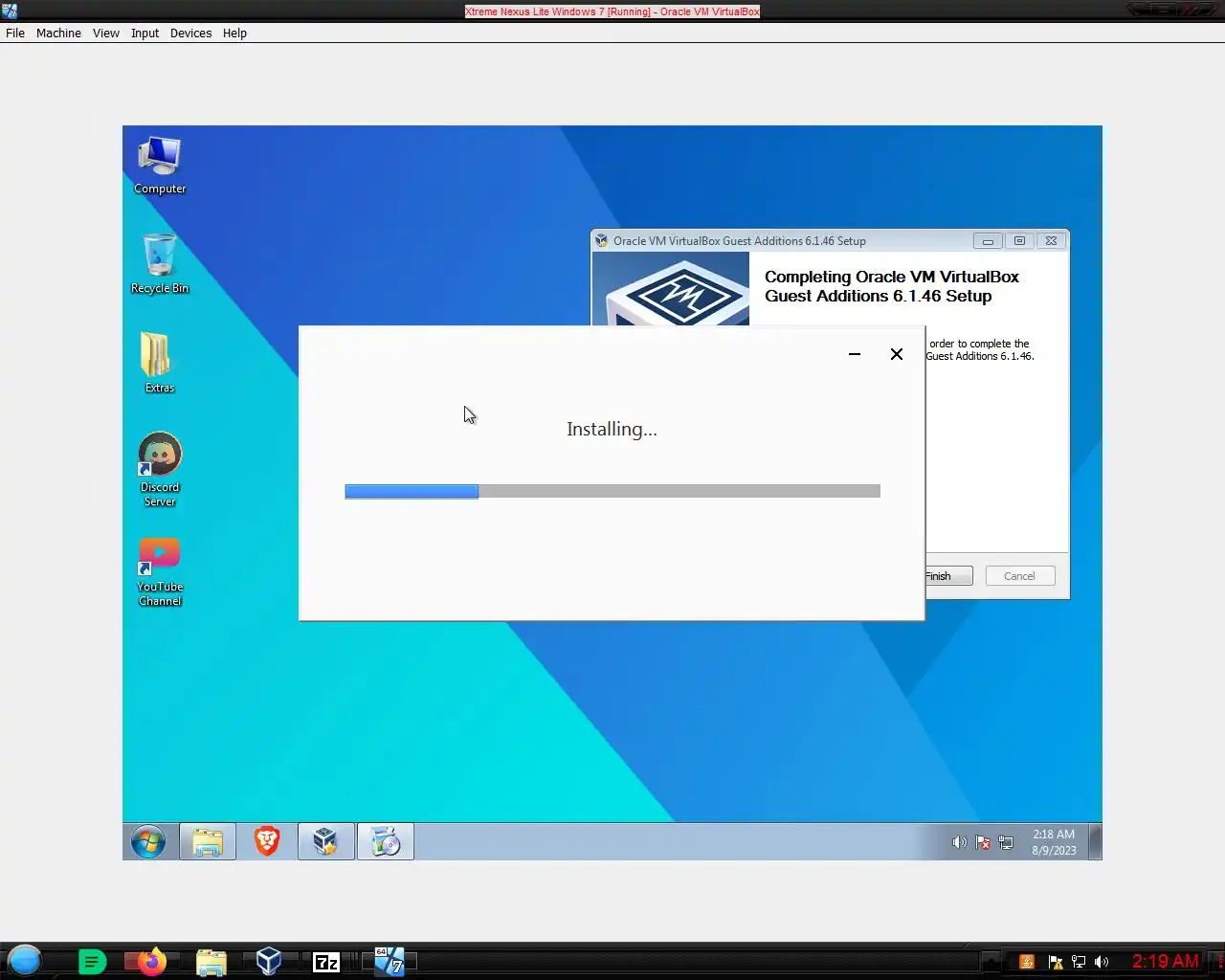1225x980 pixels.
Task: Open 7-Zip from the host taskbar
Action: (326, 962)
